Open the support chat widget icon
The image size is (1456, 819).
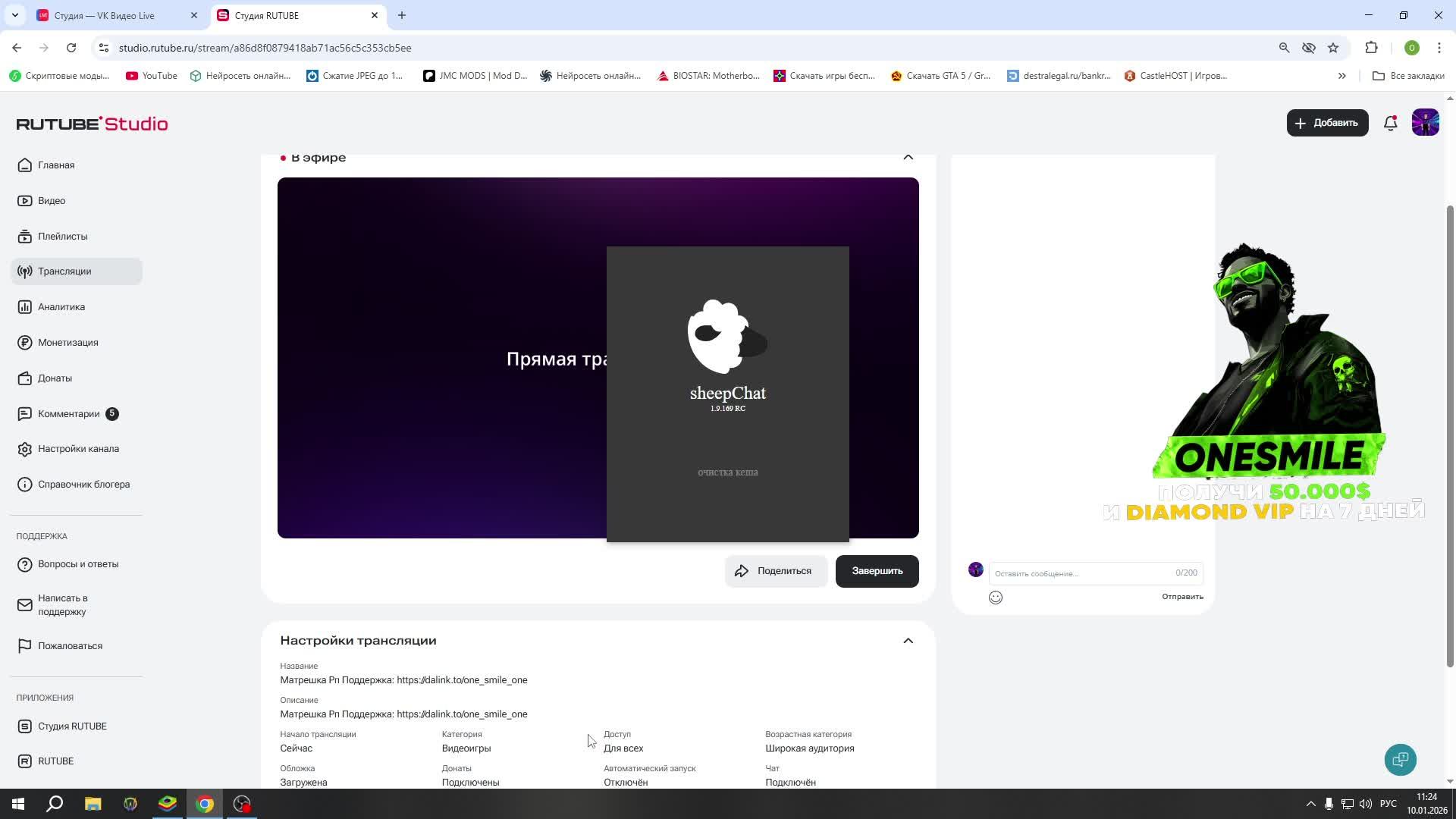coord(1400,760)
